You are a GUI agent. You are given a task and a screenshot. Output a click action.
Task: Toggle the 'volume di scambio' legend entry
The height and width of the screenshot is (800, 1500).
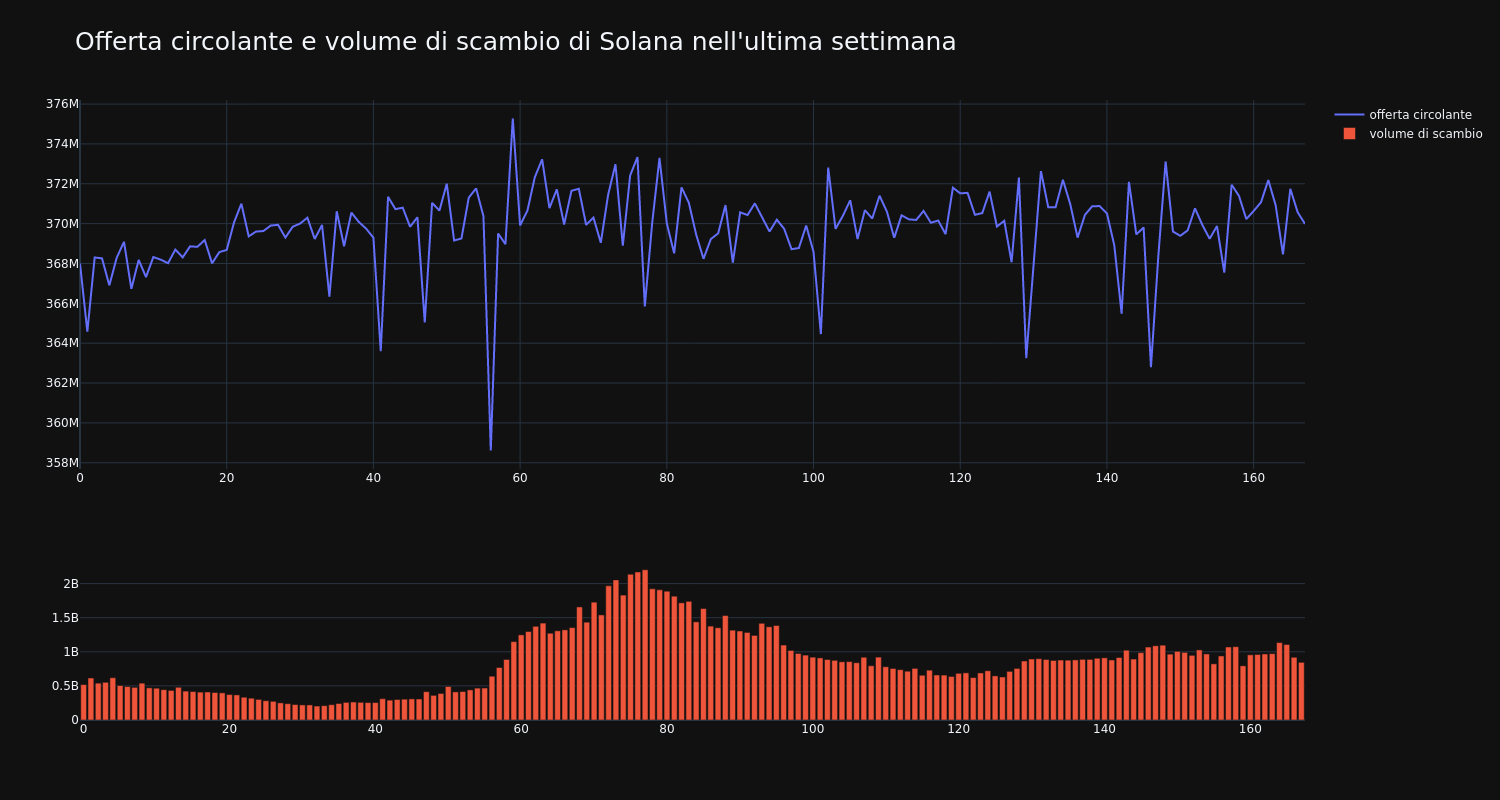(x=1408, y=134)
